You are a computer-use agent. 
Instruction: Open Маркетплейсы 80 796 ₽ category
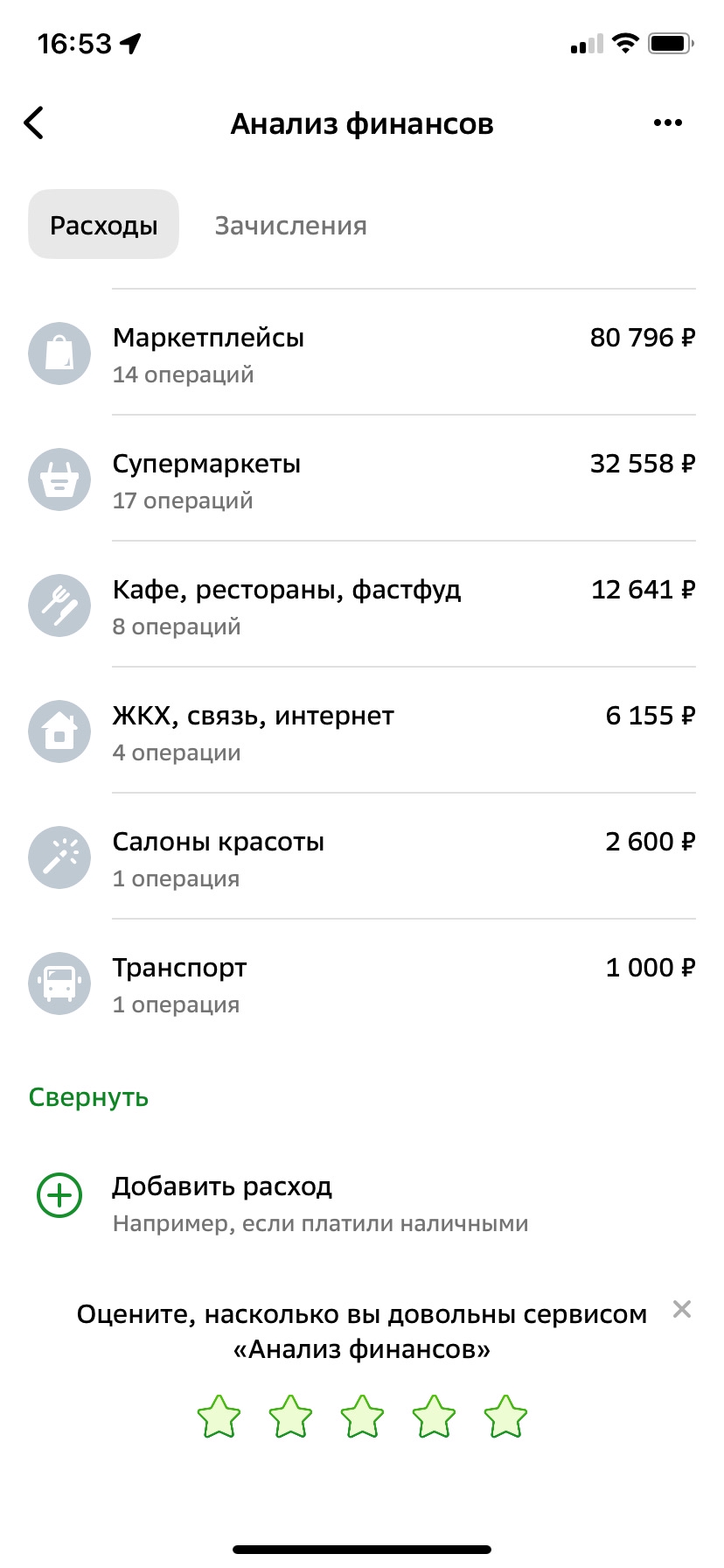(402, 353)
